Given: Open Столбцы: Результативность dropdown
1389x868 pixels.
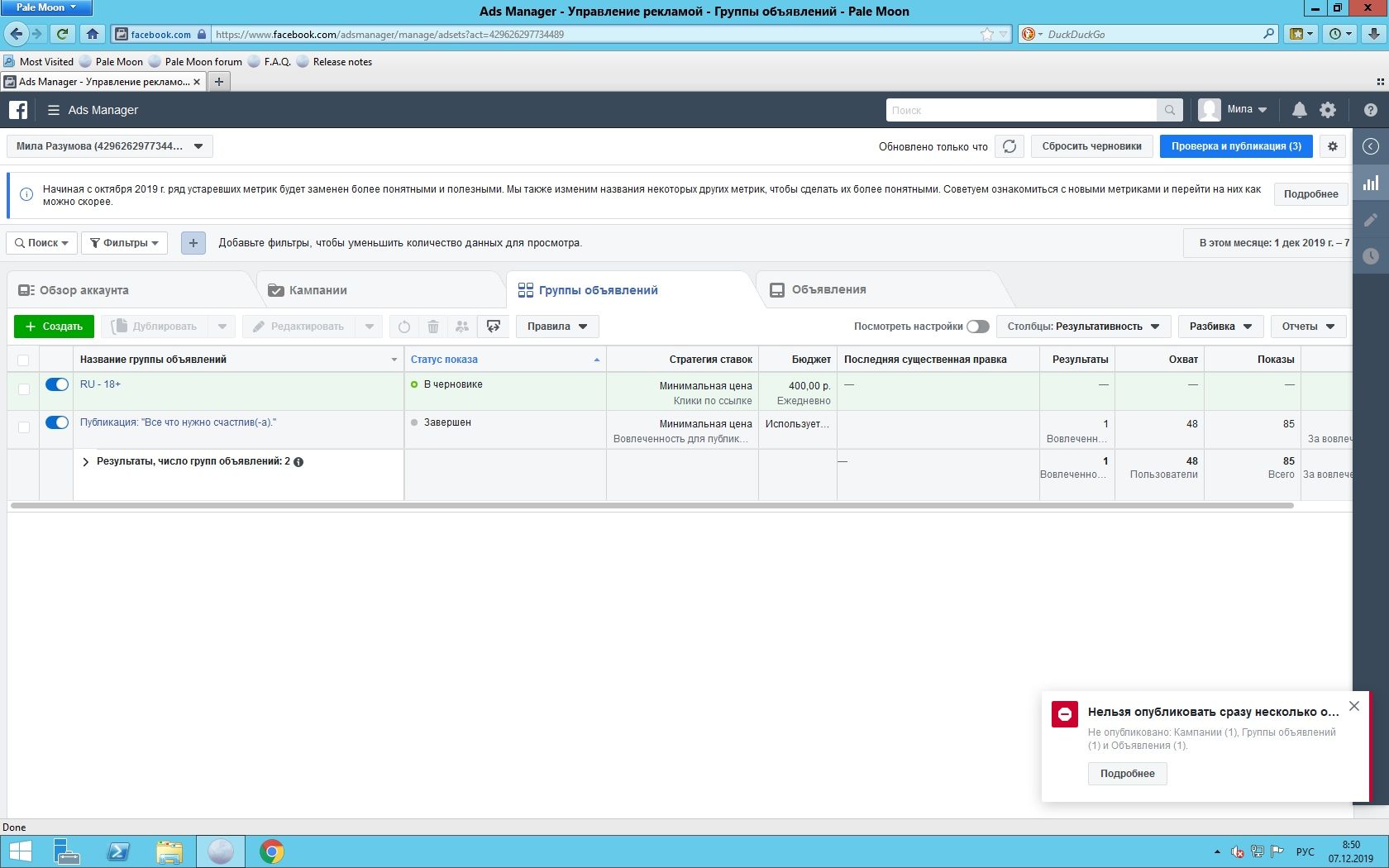Looking at the screenshot, I should tap(1083, 327).
